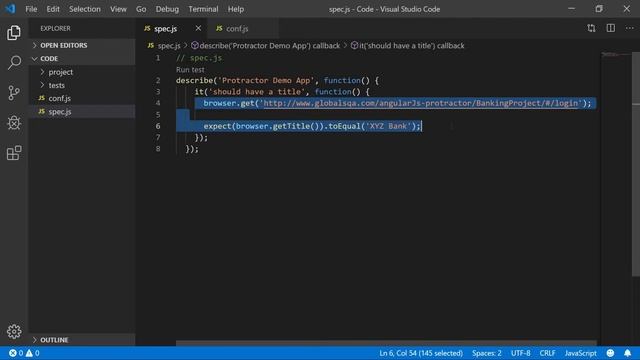The image size is (640, 360).
Task: Open the Go menu
Action: [x=141, y=9]
